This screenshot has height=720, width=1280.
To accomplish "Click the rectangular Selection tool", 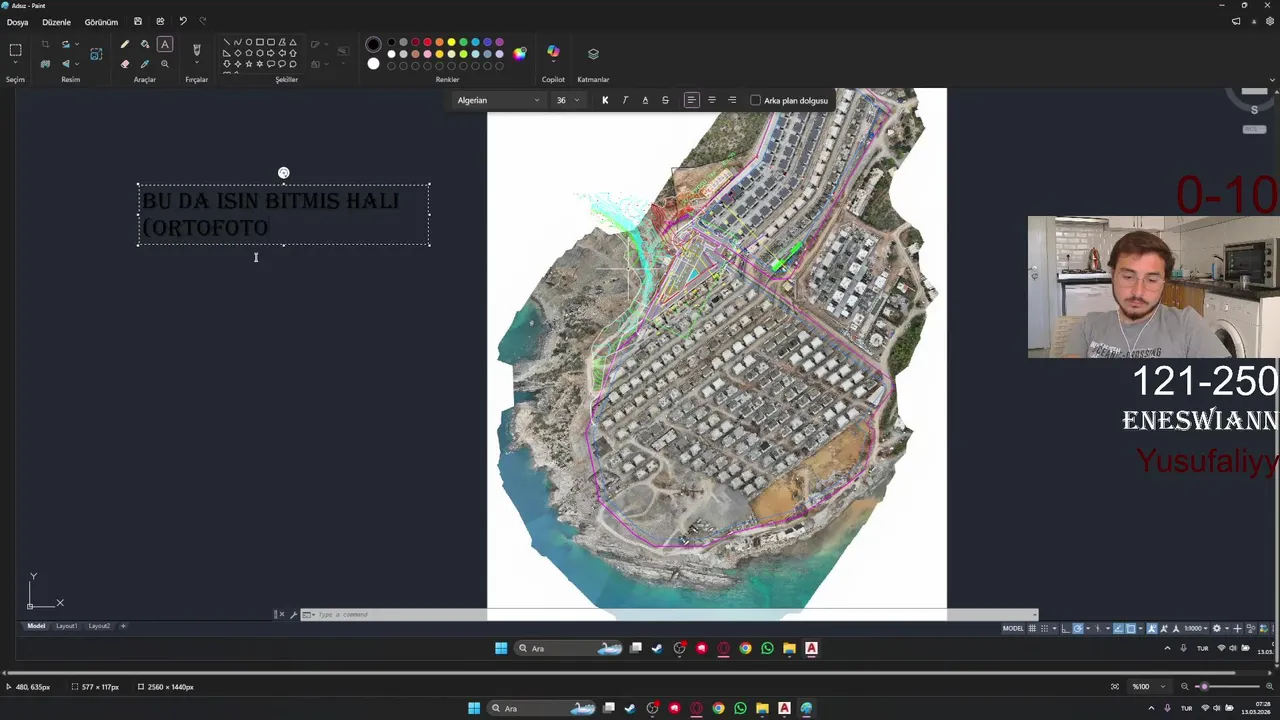I will [15, 50].
